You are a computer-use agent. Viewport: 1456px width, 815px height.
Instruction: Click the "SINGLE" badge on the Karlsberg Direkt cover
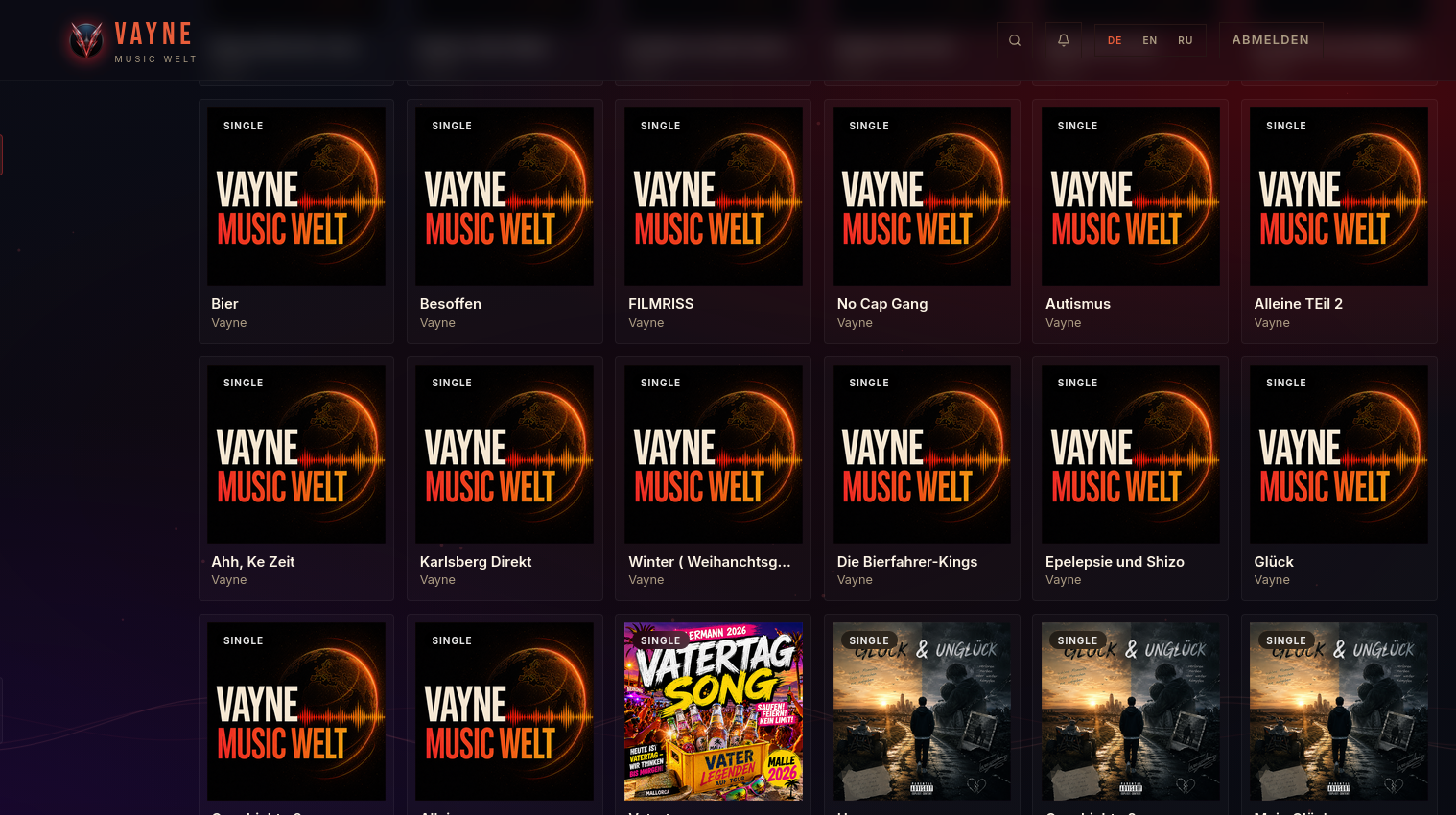pyautogui.click(x=452, y=383)
